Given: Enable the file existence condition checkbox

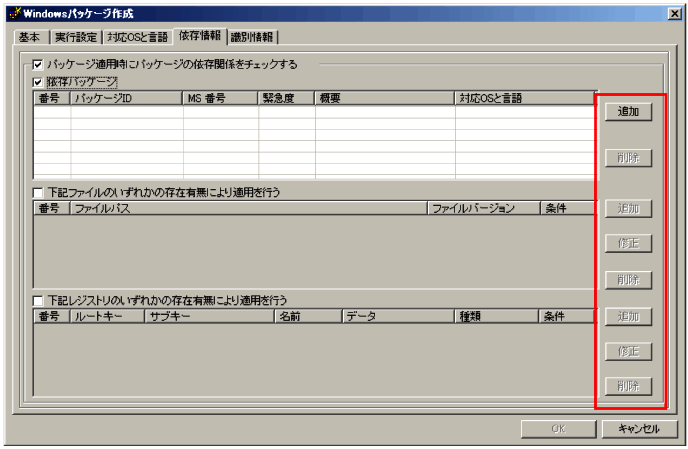Looking at the screenshot, I should [x=38, y=192].
